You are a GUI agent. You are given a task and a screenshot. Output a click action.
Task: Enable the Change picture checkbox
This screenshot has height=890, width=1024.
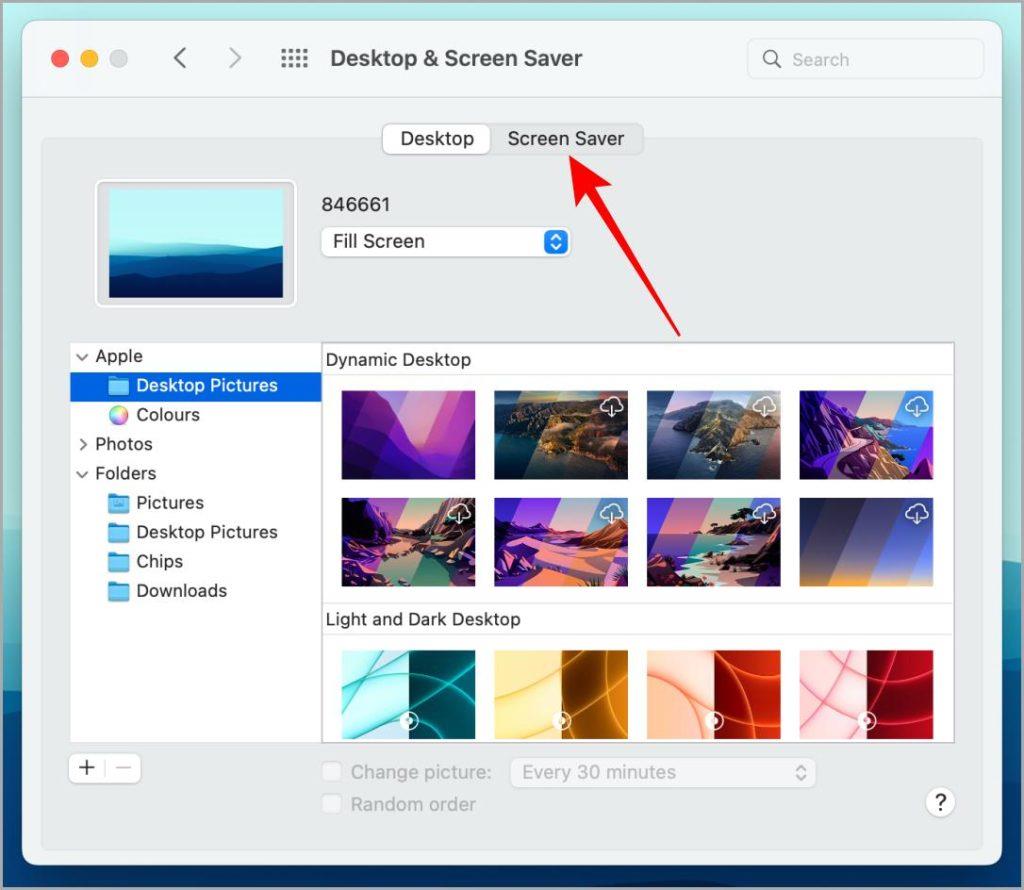[x=332, y=772]
